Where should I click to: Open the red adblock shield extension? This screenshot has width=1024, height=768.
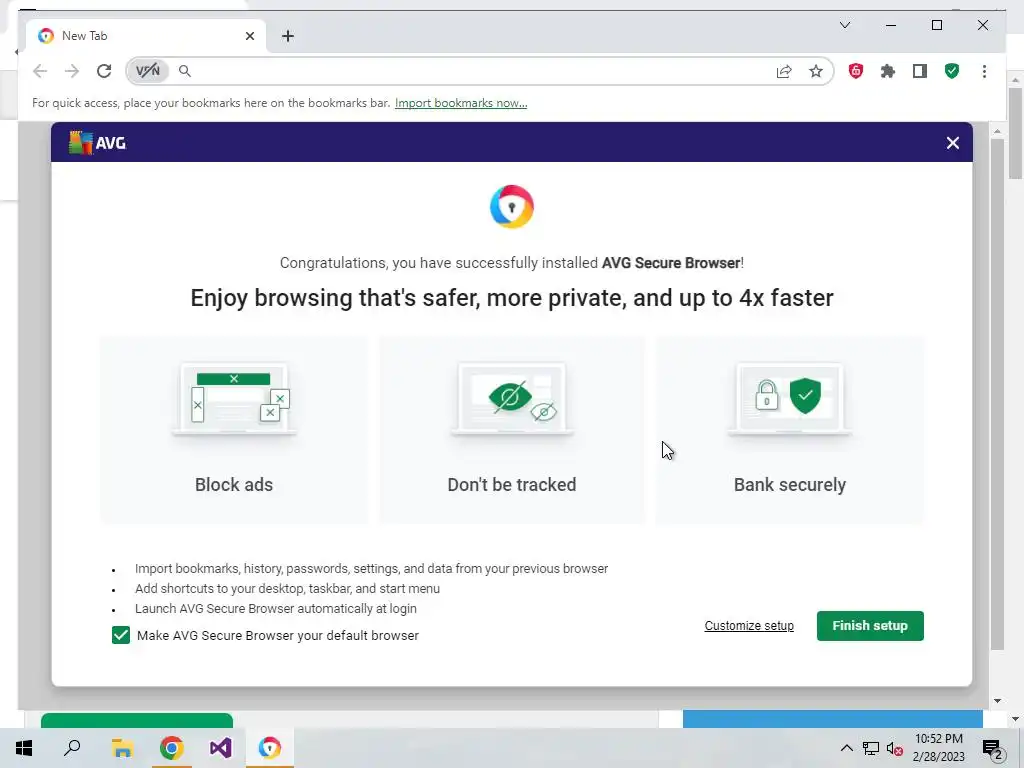(856, 71)
